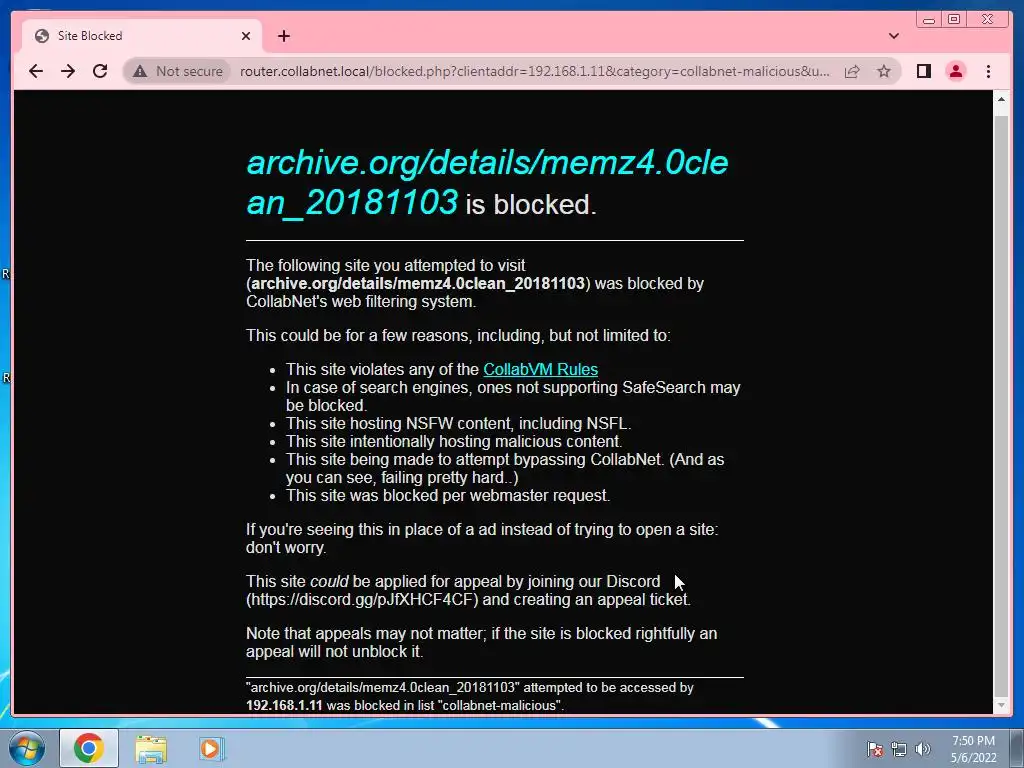Screen dimensions: 1024x768
Task: Bookmark this page with the star
Action: (x=884, y=71)
